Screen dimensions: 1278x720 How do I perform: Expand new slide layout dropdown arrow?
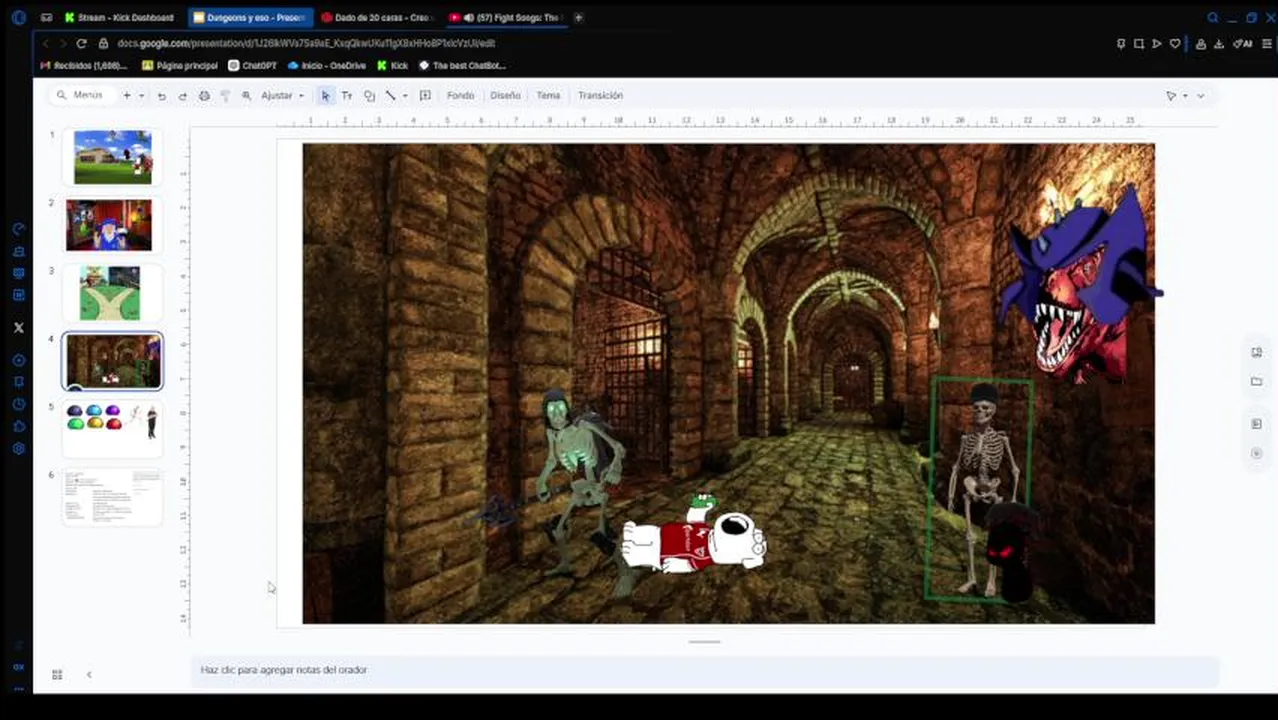[x=141, y=95]
